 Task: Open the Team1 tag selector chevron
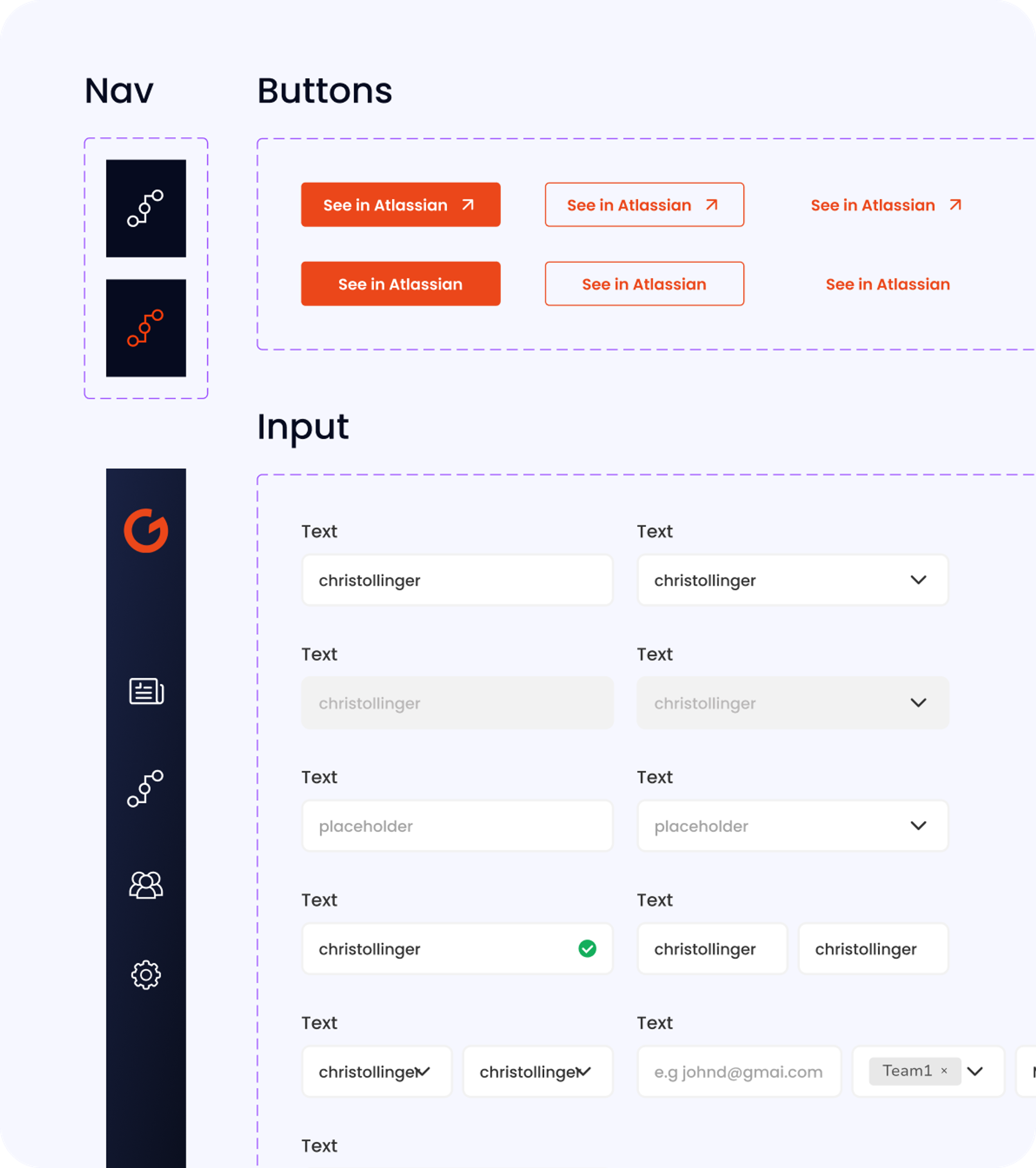pyautogui.click(x=975, y=1071)
